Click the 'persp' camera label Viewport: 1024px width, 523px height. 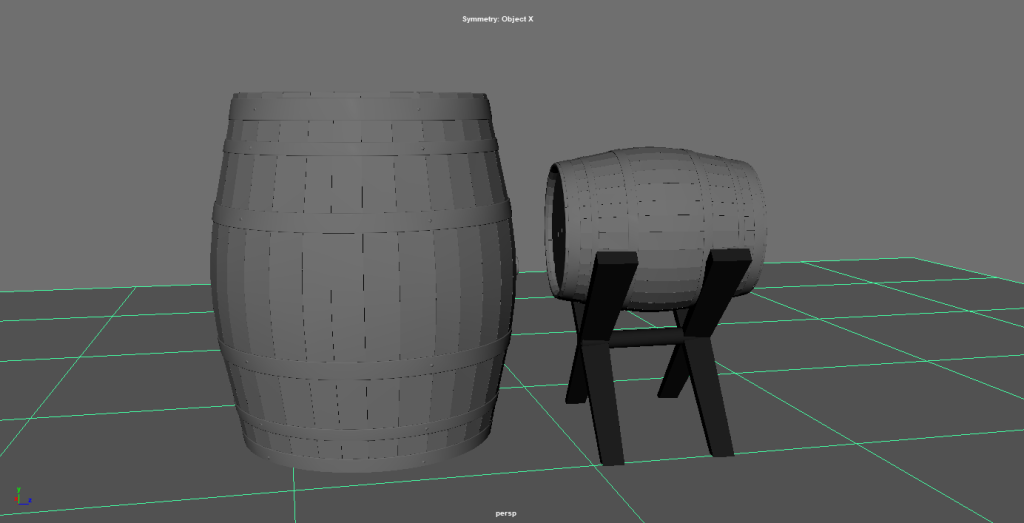(505, 513)
